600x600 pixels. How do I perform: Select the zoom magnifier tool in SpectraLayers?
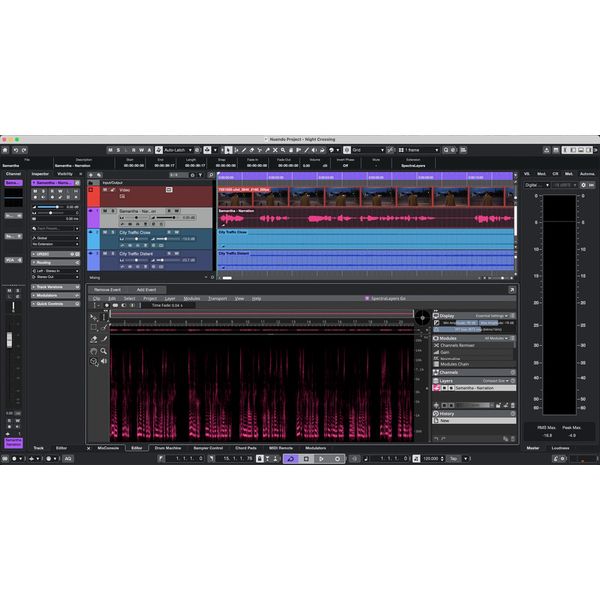104,351
